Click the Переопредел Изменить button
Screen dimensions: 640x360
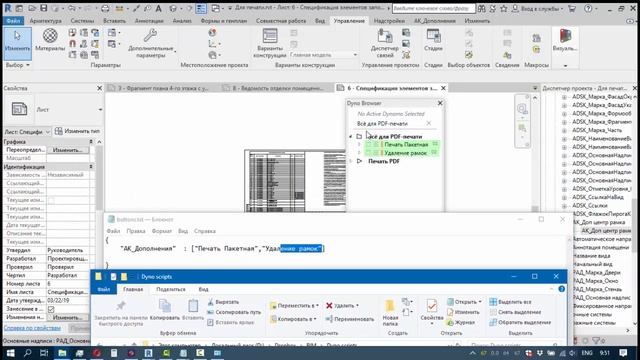pyautogui.click(x=68, y=150)
